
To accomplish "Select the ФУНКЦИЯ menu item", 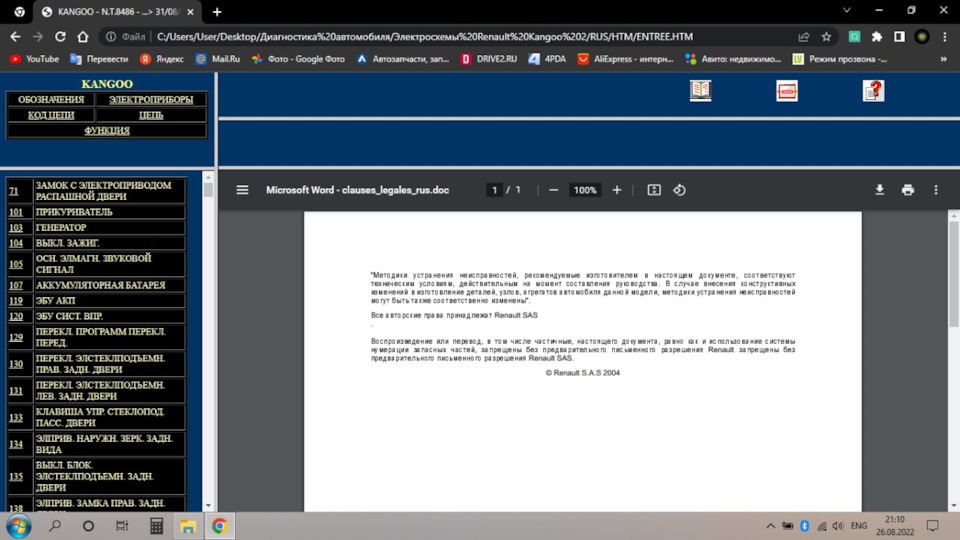I will pos(107,130).
